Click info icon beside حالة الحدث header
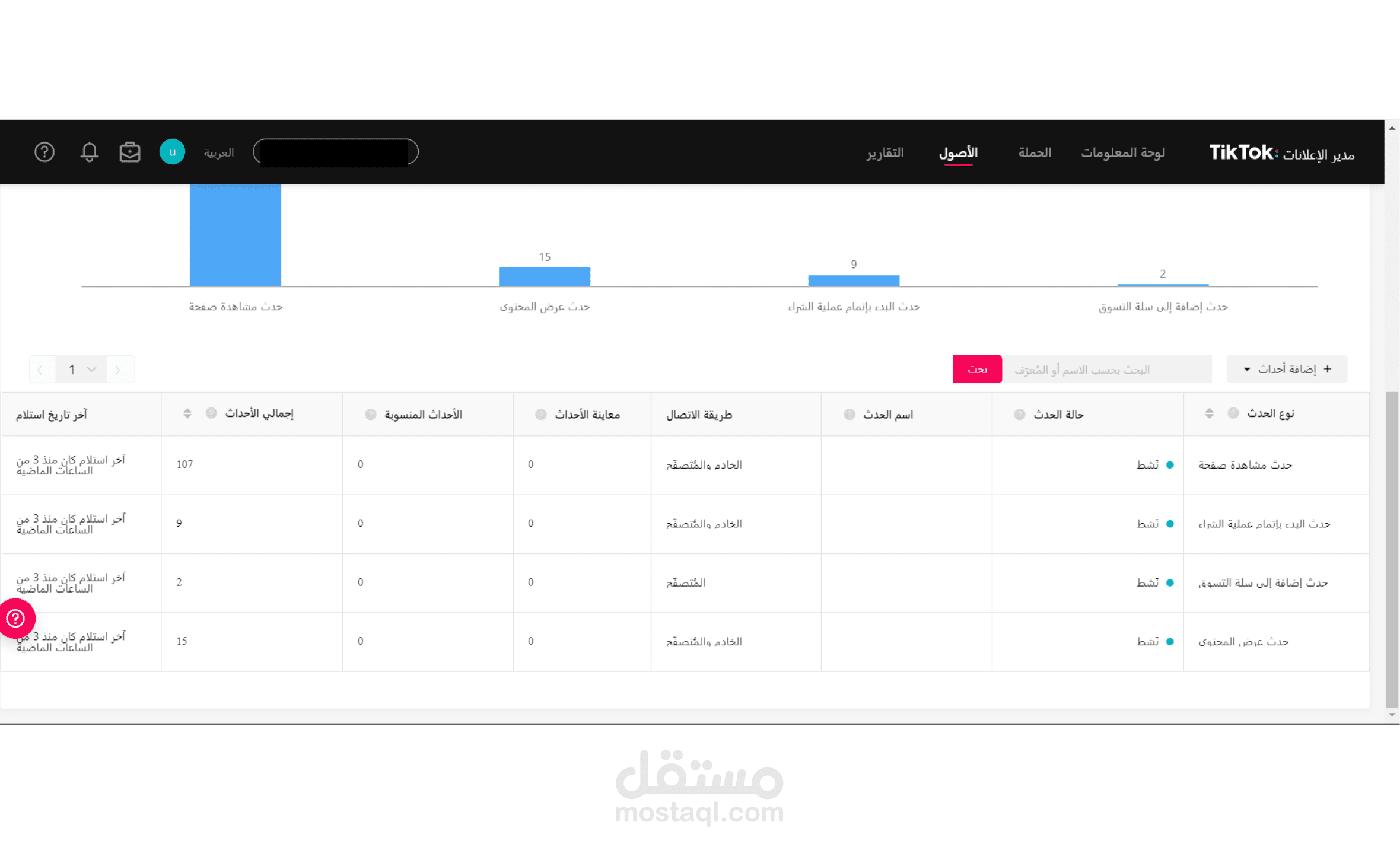The image size is (1400, 844). click(x=1019, y=415)
